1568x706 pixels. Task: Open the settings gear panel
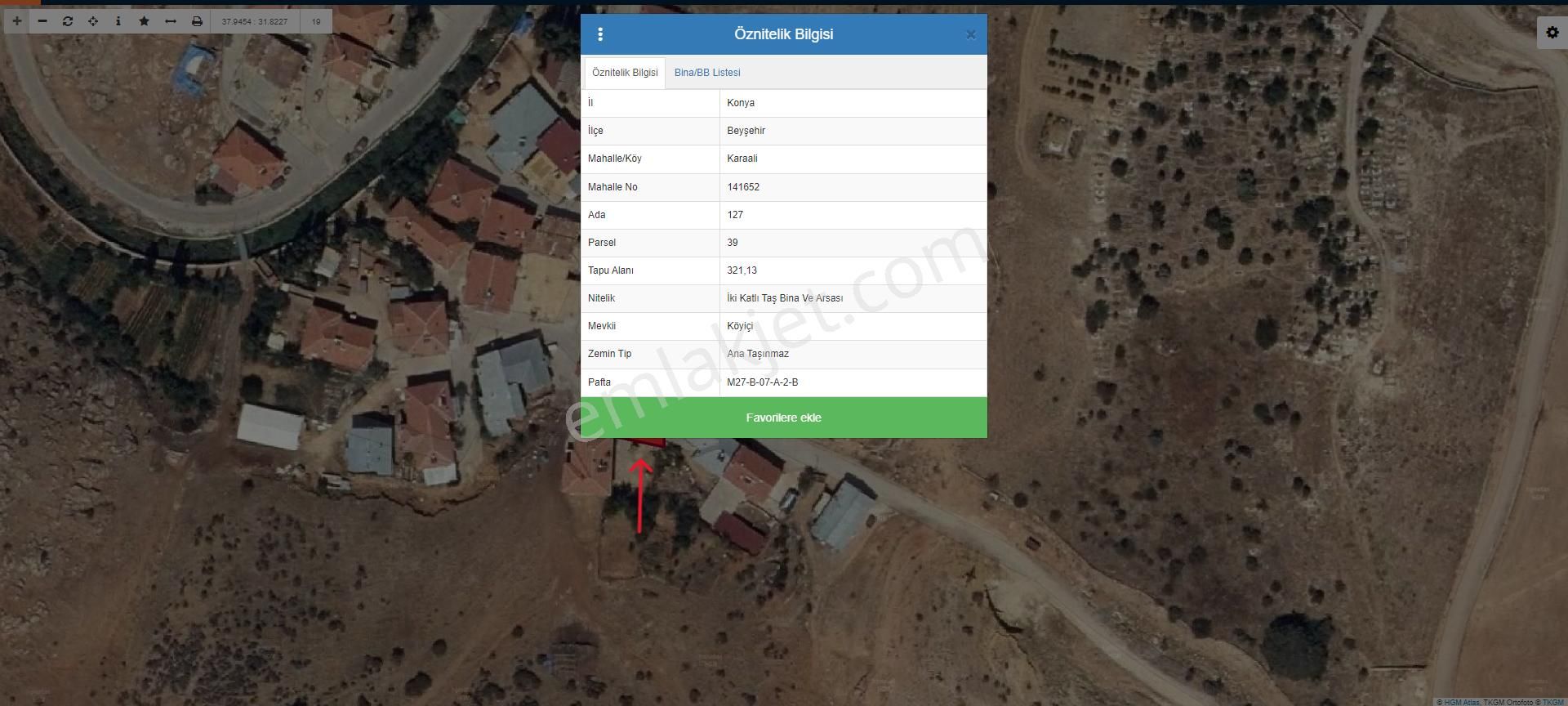point(1552,33)
